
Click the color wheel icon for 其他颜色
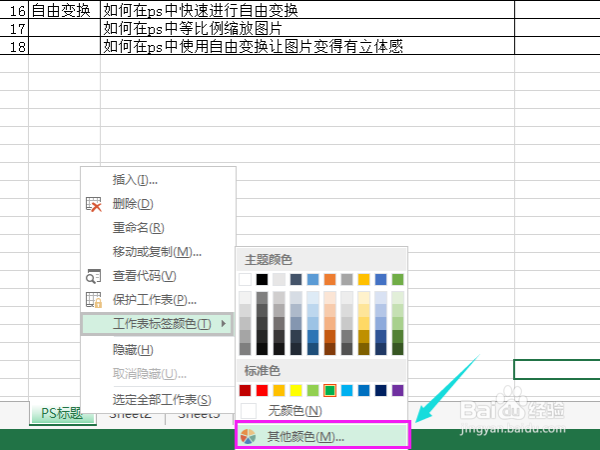pos(248,436)
